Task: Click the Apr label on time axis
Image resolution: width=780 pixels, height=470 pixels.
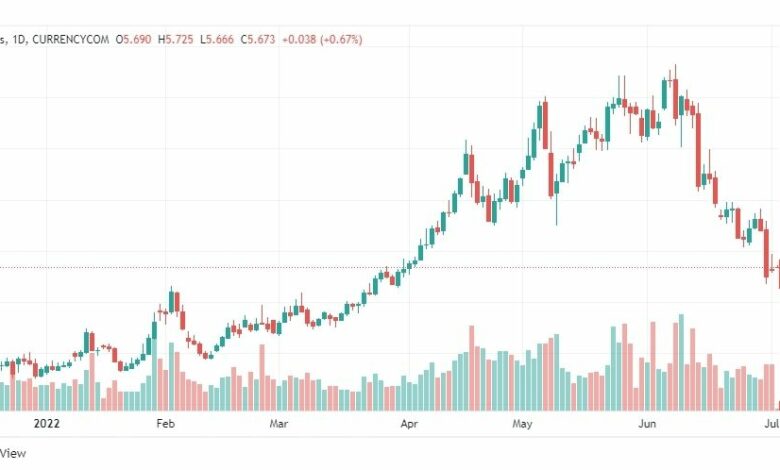Action: [409, 424]
